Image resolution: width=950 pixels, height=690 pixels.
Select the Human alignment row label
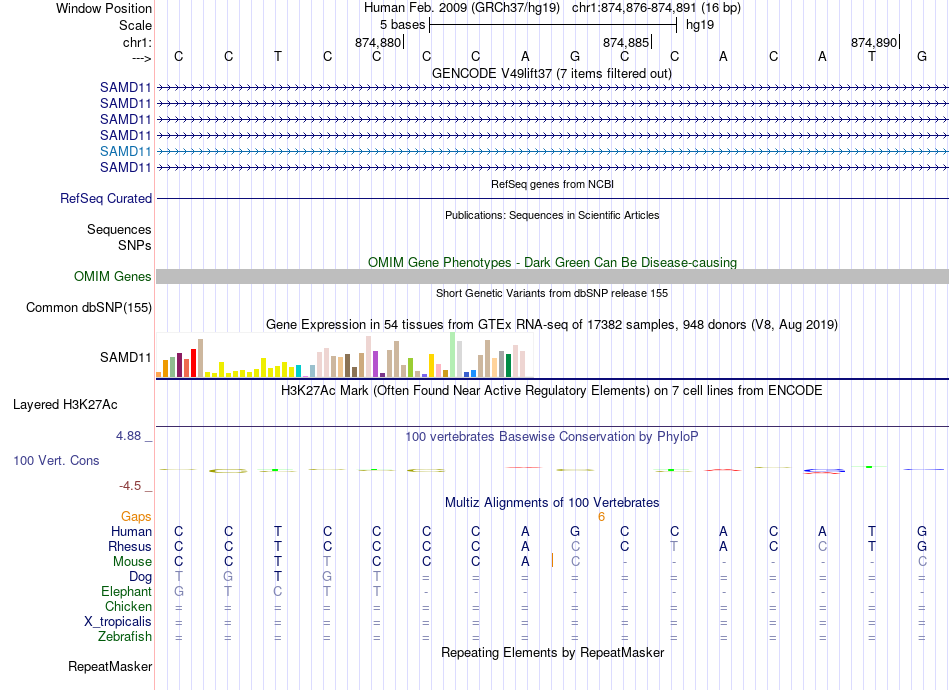[x=131, y=531]
